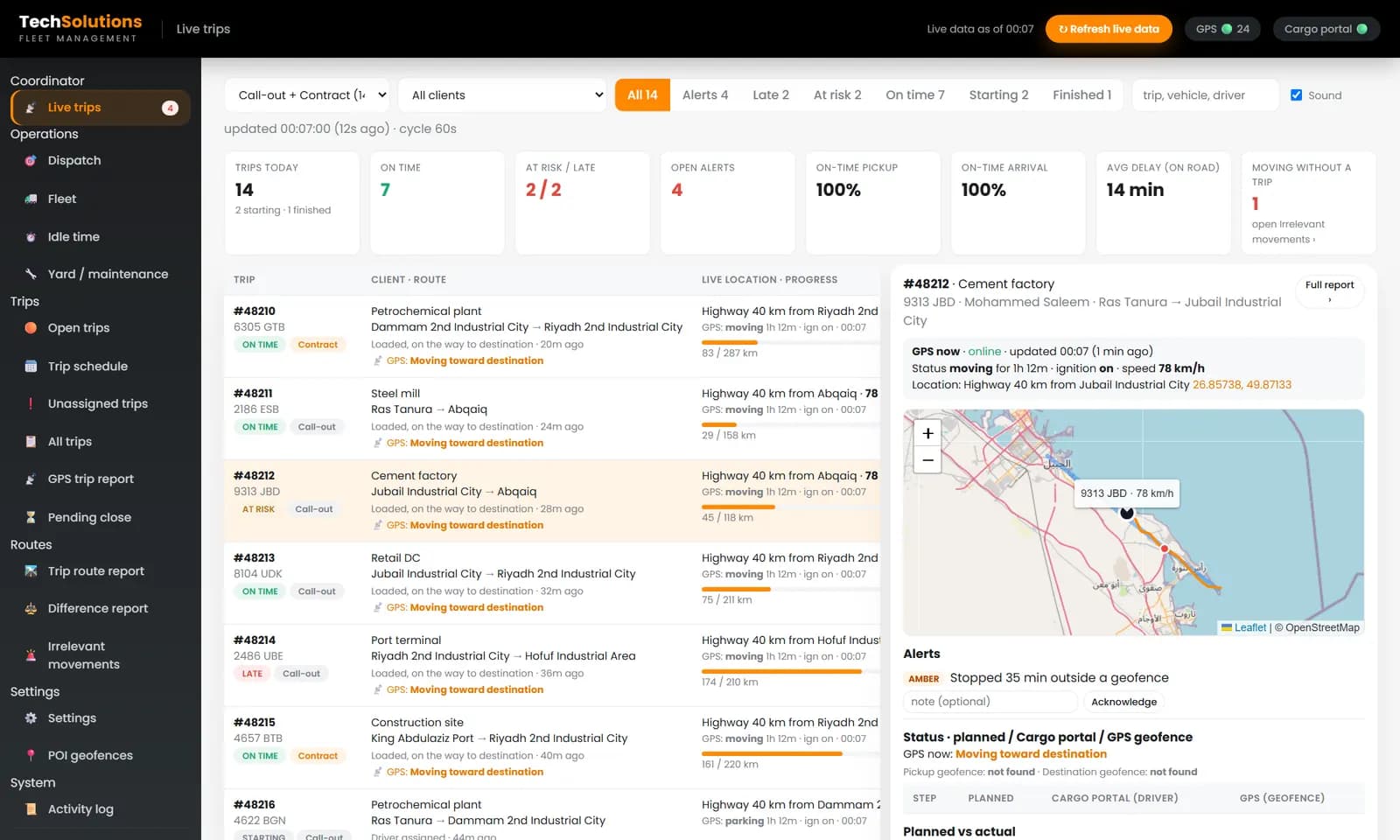This screenshot has height=840, width=1400.
Task: Open the Full report button
Action: tap(1329, 291)
